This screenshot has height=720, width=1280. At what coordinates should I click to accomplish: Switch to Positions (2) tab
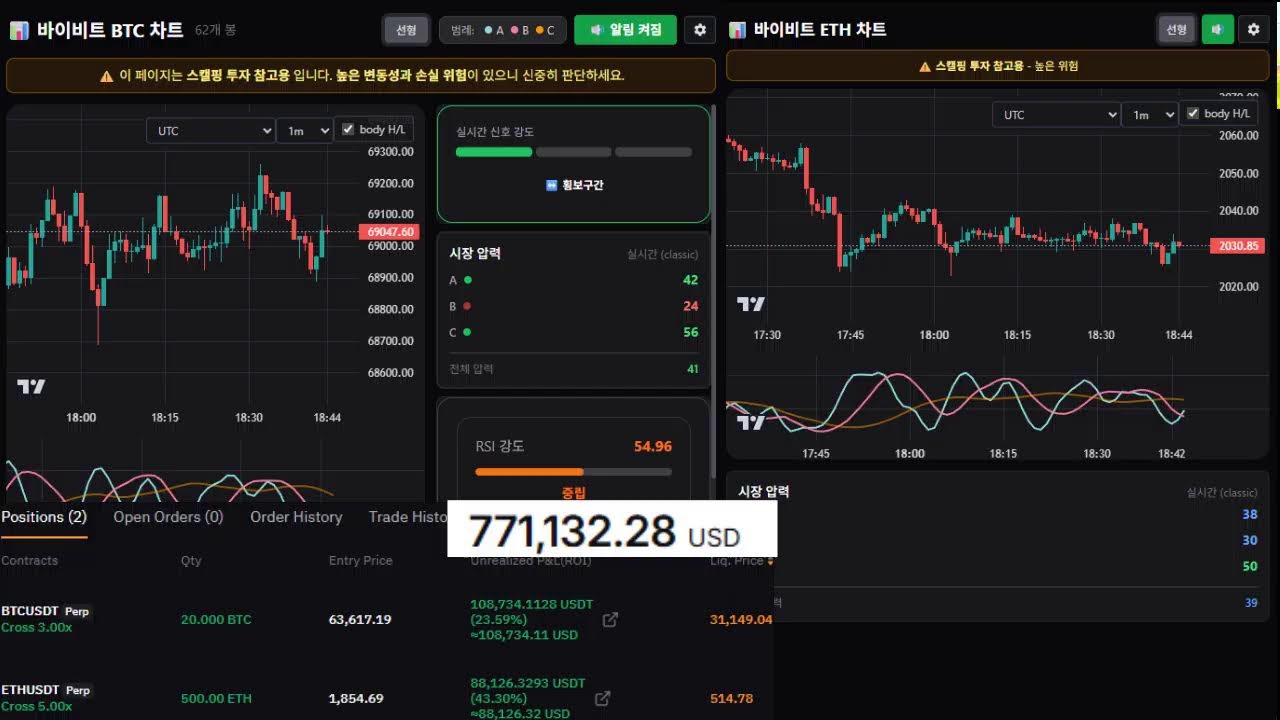tap(44, 517)
